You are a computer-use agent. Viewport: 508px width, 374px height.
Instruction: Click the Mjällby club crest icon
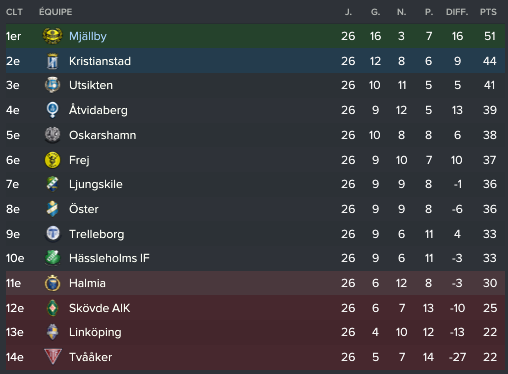(x=52, y=36)
